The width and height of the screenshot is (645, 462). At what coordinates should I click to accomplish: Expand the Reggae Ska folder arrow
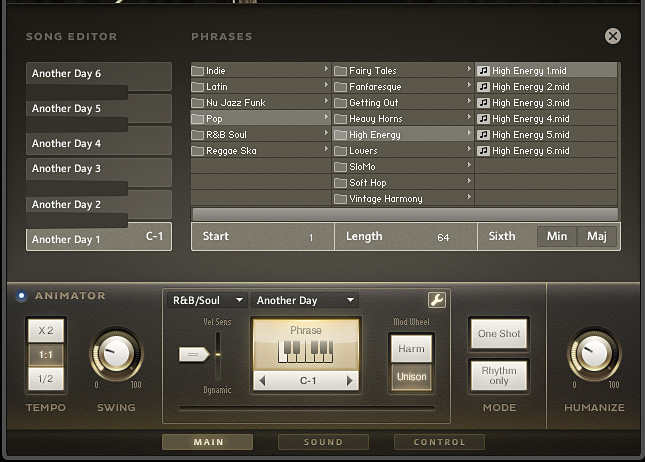coord(326,150)
